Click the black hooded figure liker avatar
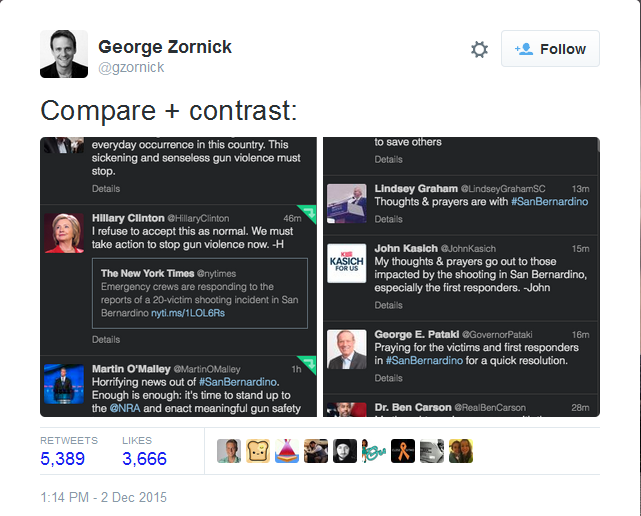Screen dimensions: 641x516 tap(345, 451)
